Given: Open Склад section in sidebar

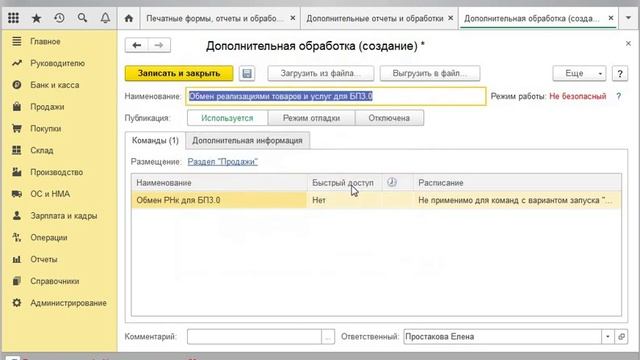Looking at the screenshot, I should point(42,150).
